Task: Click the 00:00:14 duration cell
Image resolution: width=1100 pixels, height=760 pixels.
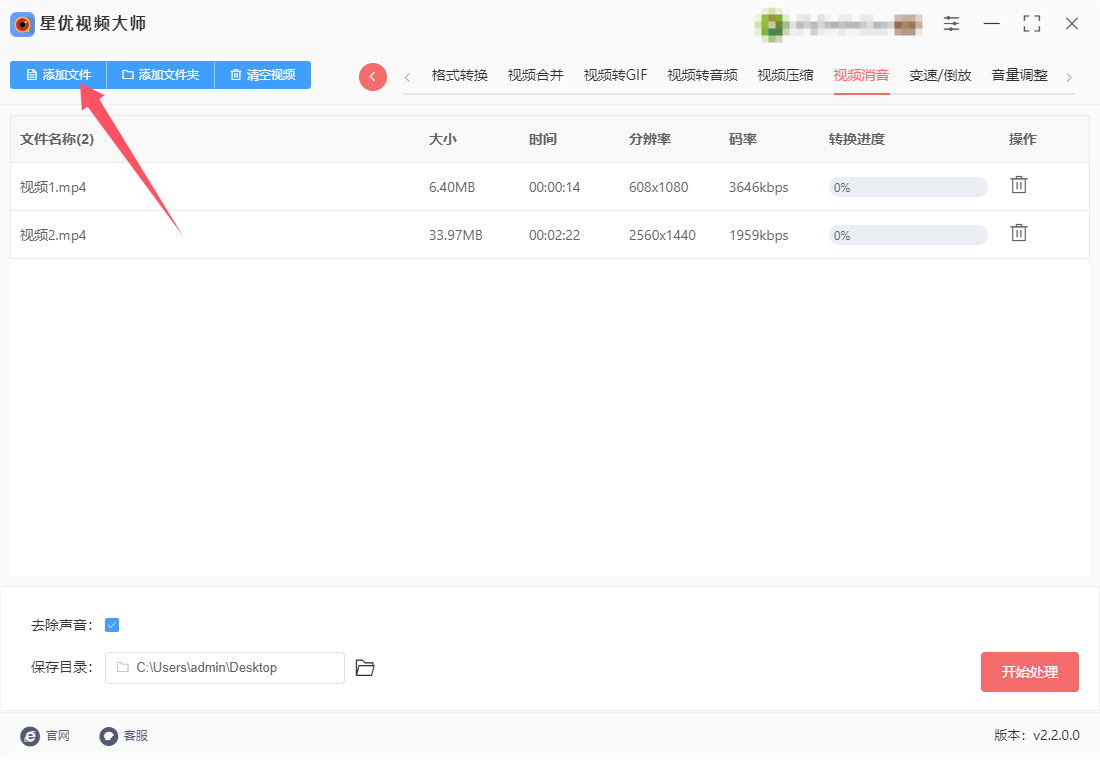Action: (554, 187)
